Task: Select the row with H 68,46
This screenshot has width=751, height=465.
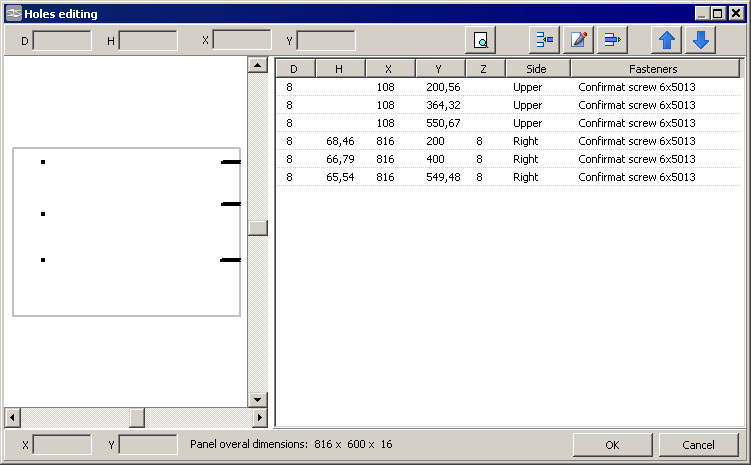Action: coord(508,141)
